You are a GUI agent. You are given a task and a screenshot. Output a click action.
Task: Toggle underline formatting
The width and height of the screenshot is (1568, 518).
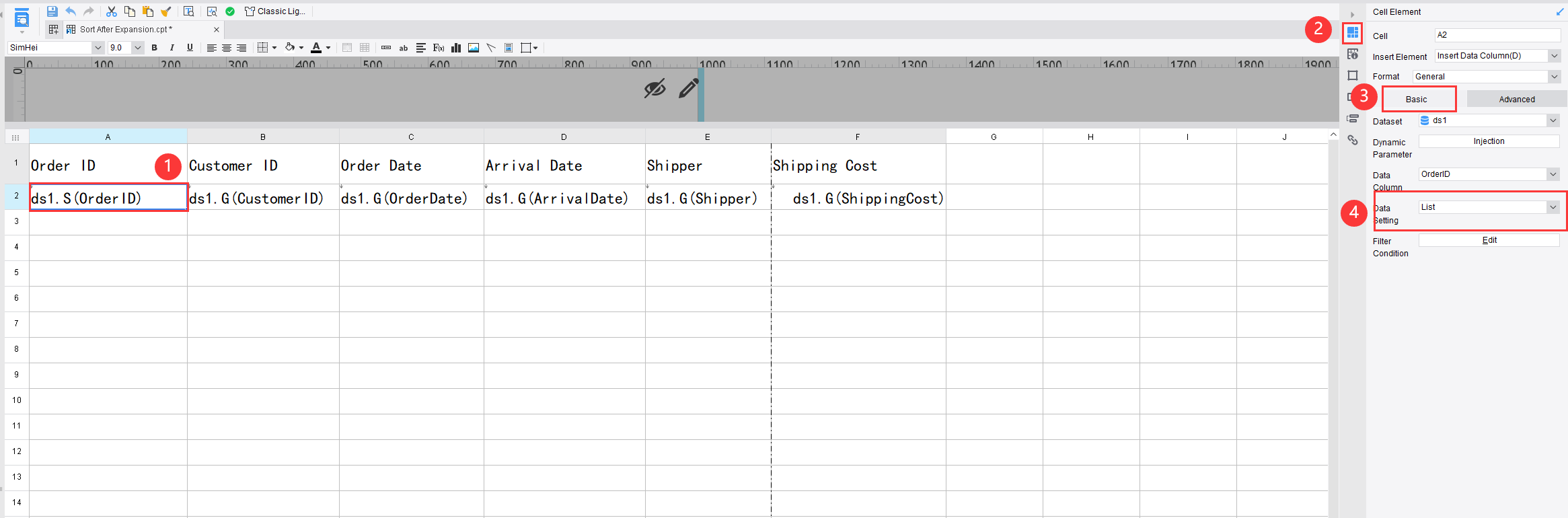pyautogui.click(x=190, y=48)
